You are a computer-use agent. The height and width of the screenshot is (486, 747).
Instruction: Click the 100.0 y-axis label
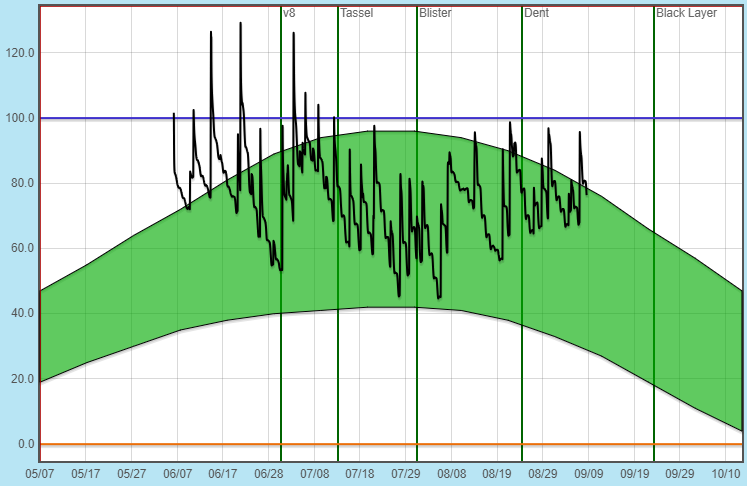pos(20,118)
